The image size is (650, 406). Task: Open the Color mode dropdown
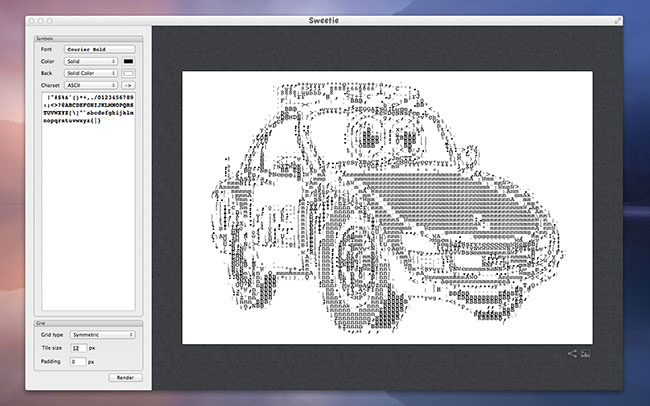pos(91,60)
